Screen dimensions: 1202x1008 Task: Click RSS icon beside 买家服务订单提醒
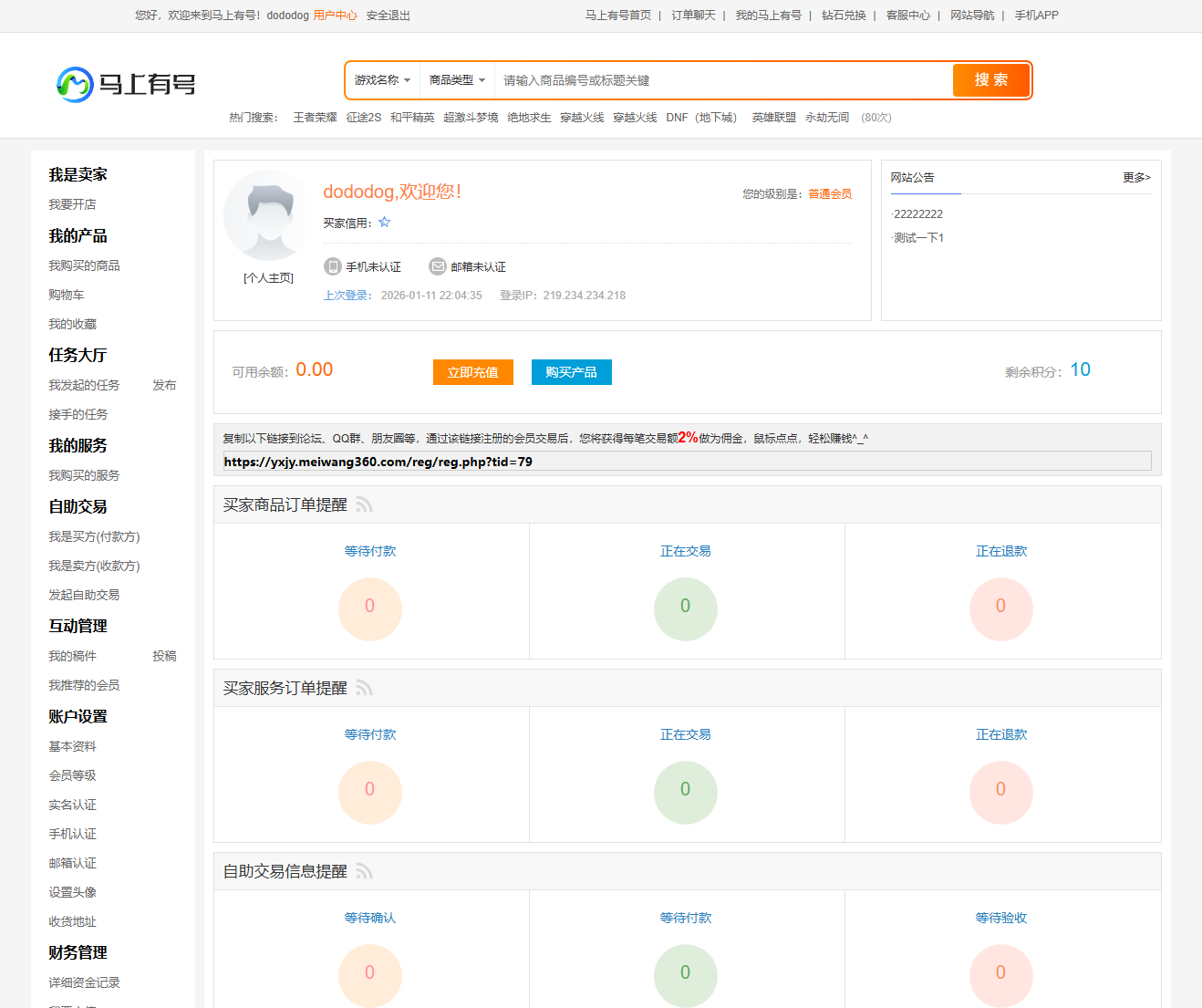[365, 689]
